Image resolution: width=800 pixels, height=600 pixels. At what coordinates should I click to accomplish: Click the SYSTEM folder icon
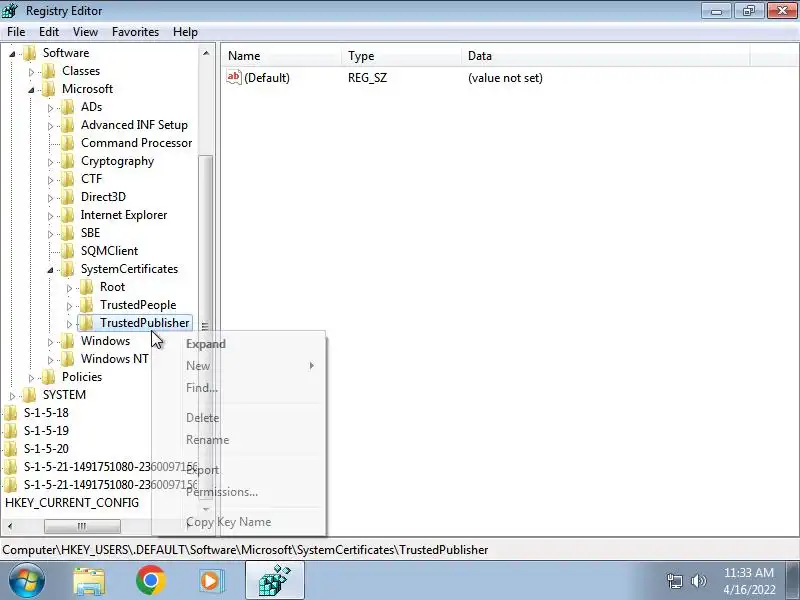tap(30, 395)
